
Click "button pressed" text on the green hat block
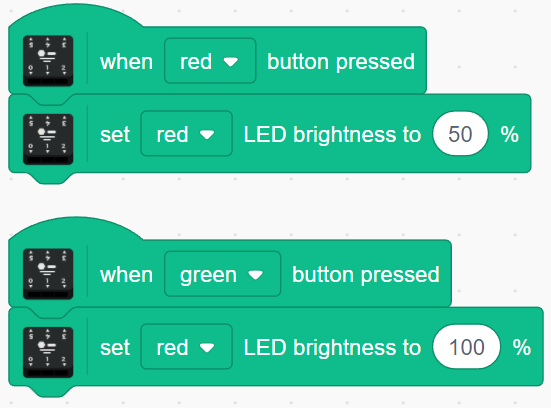[366, 276]
